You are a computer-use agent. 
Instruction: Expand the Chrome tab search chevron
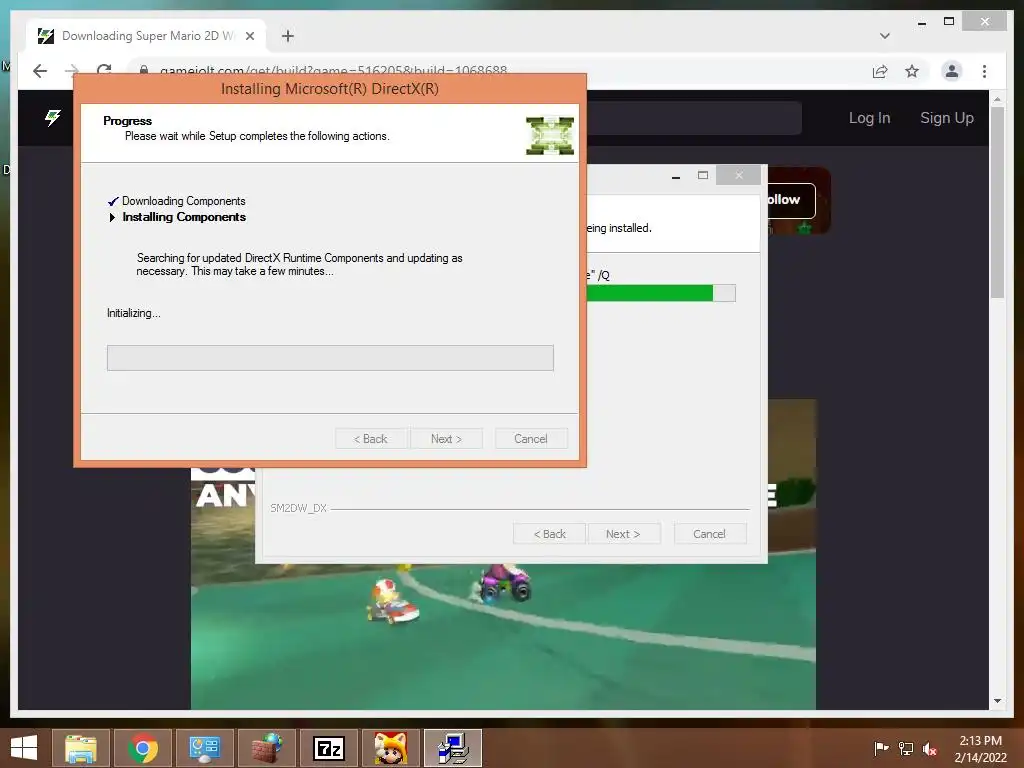point(885,36)
